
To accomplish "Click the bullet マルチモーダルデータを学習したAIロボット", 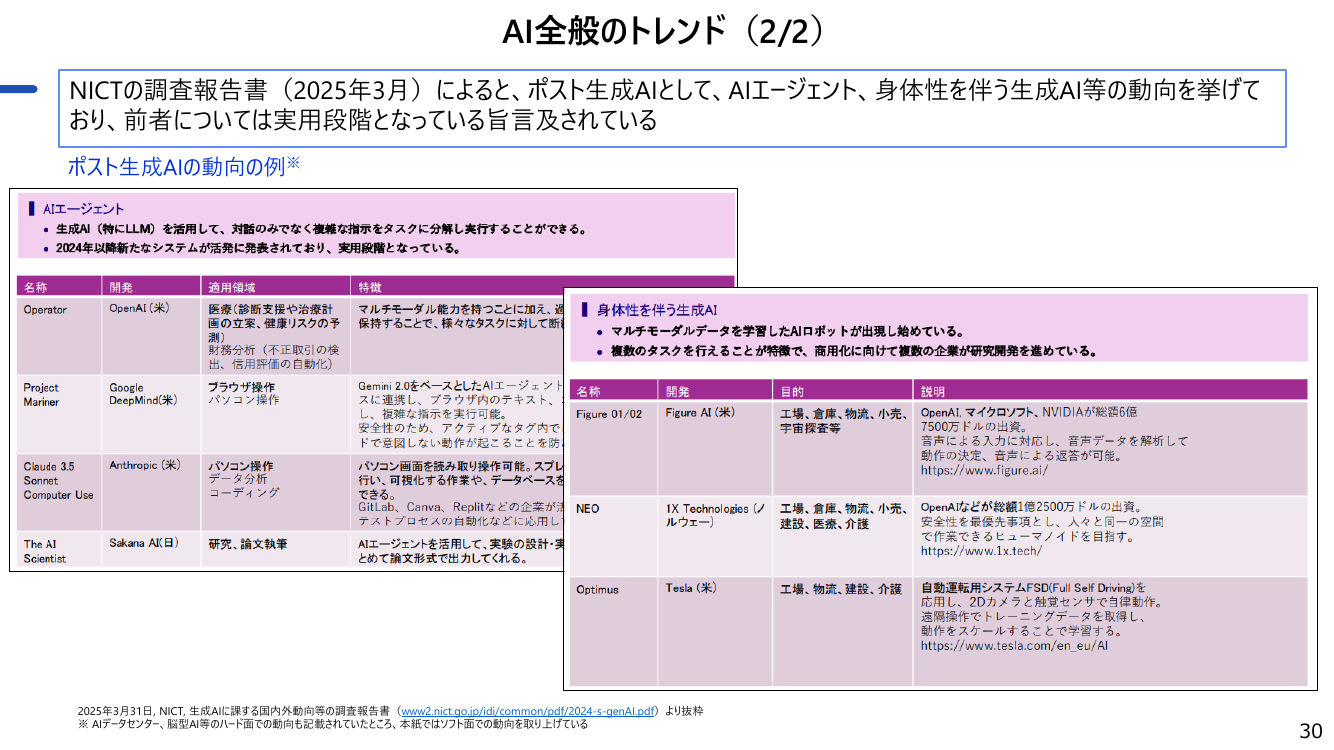I will tap(787, 331).
